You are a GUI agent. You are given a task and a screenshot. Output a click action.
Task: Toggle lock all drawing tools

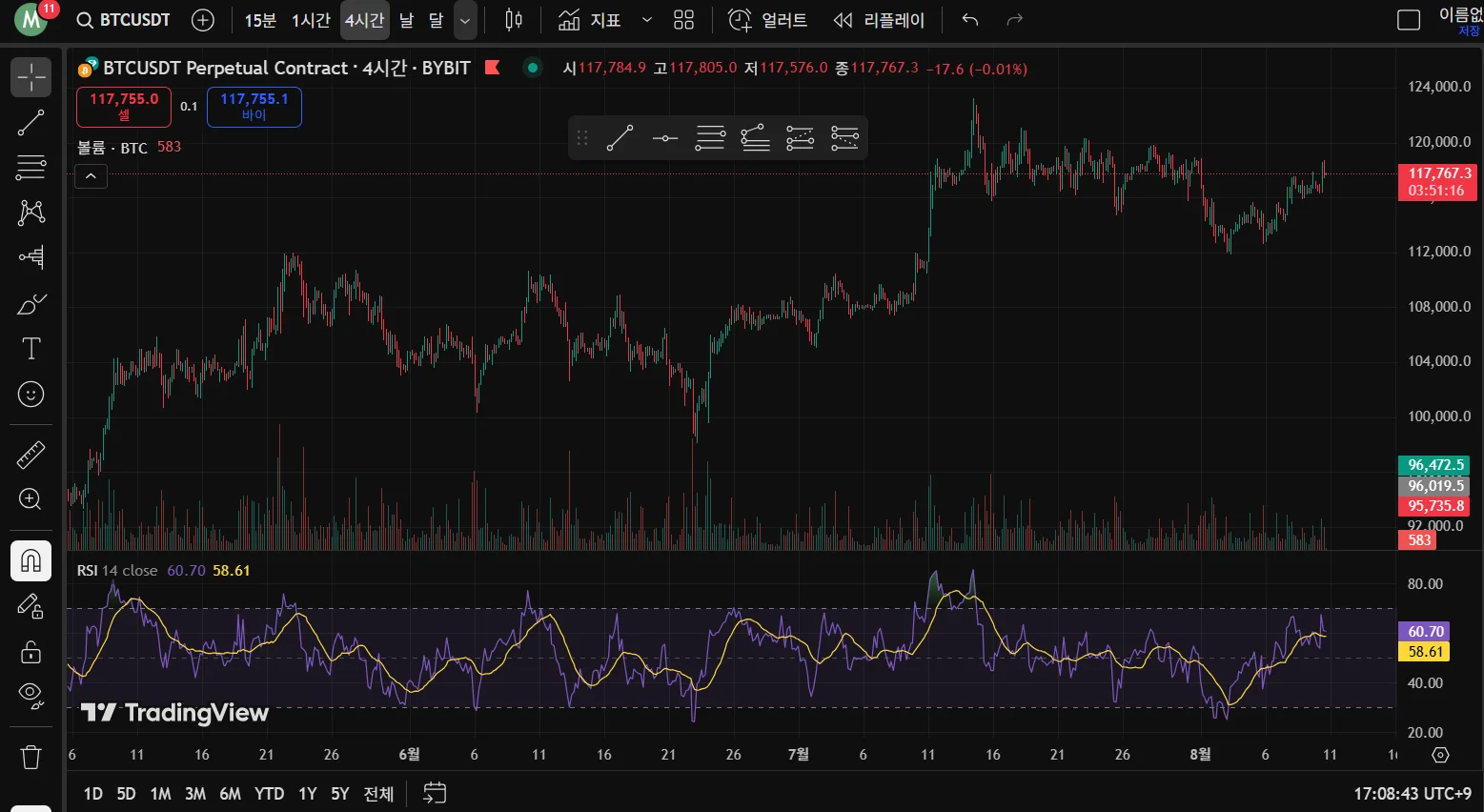tap(30, 652)
